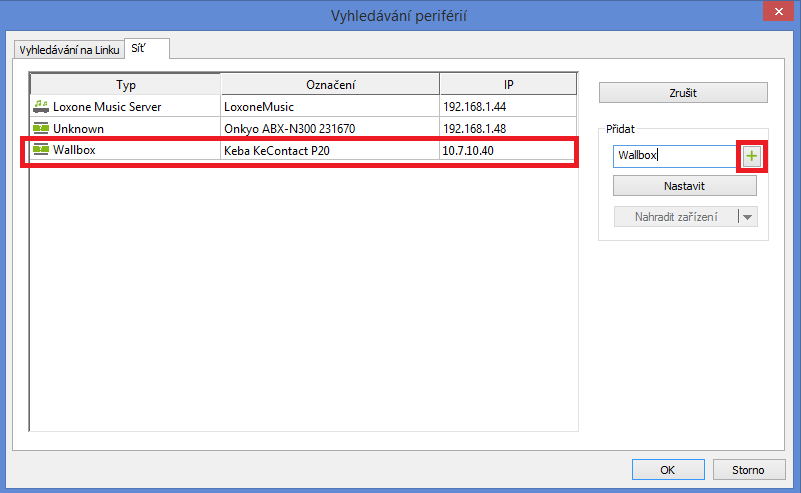Select the LoxoneMusic row entry
This screenshot has width=801, height=493.
pyautogui.click(x=257, y=106)
